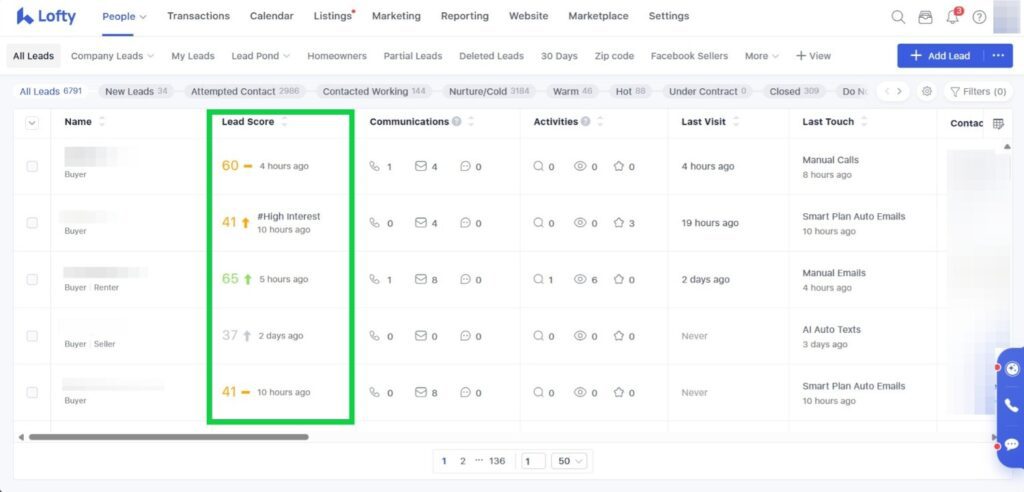The height and width of the screenshot is (492, 1024).
Task: Switch to Facebook Sellers view
Action: point(689,56)
